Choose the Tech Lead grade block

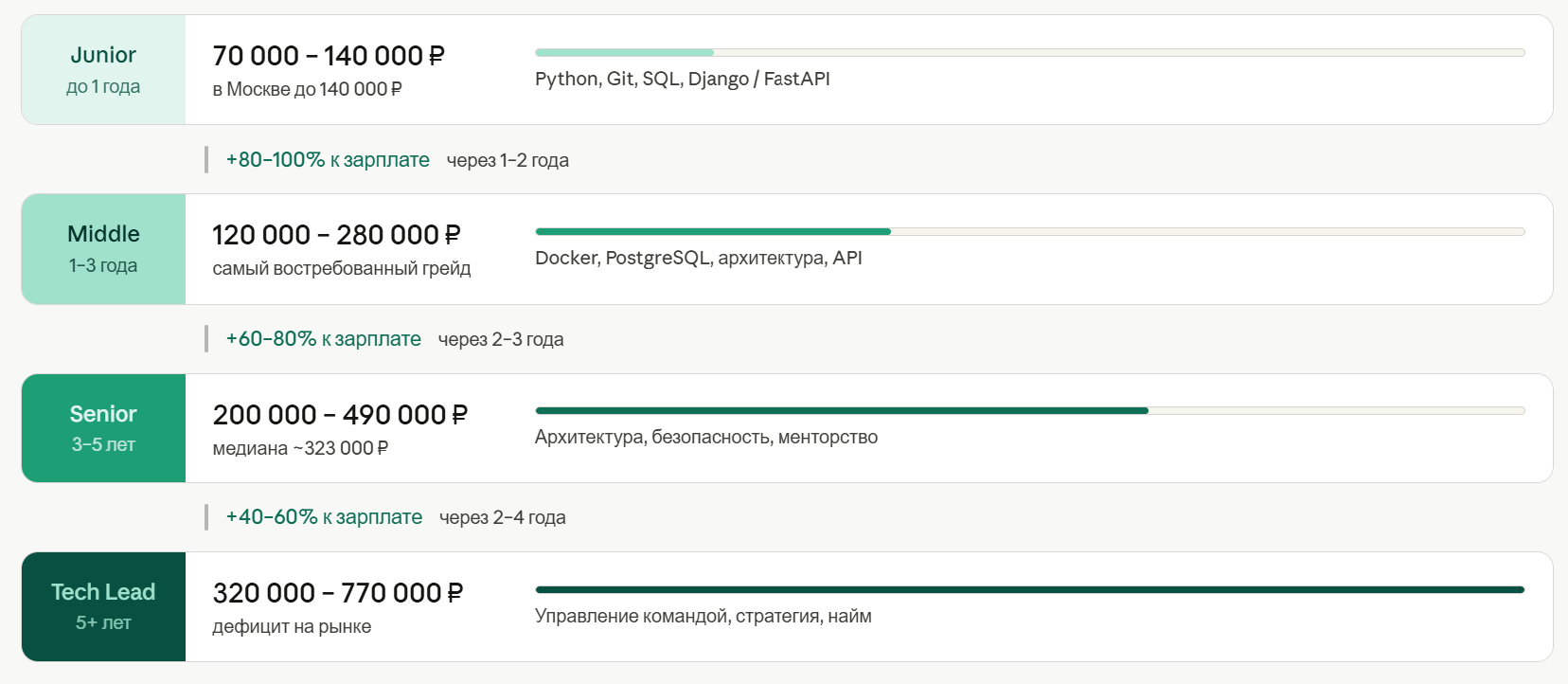[x=103, y=606]
